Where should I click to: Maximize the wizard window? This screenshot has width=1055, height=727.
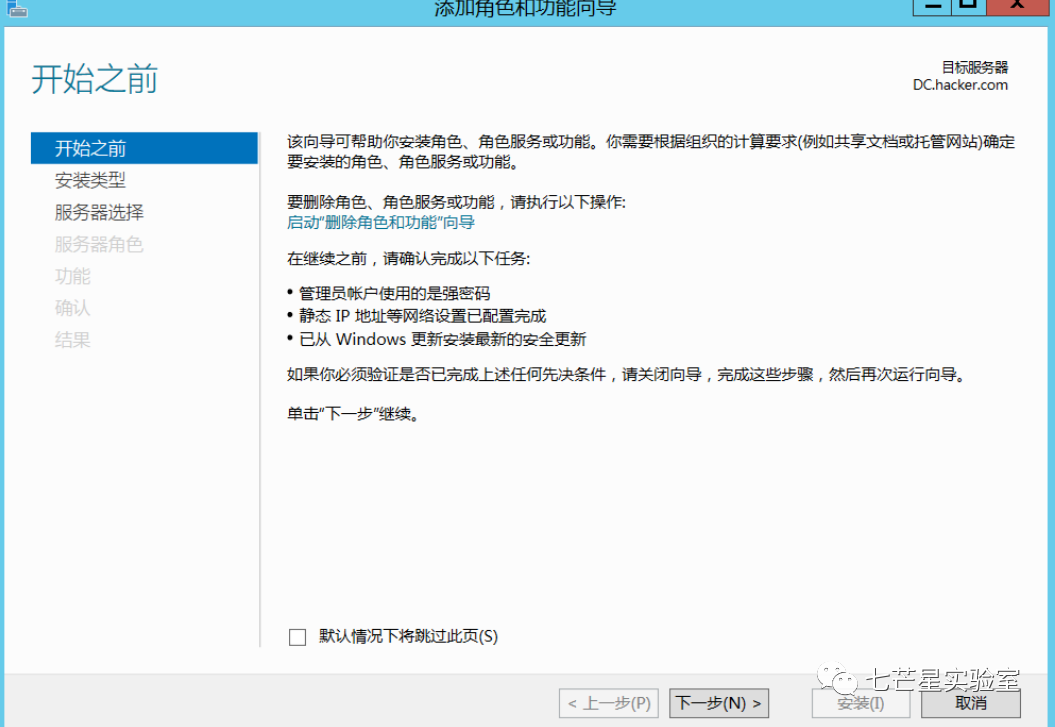(x=968, y=6)
